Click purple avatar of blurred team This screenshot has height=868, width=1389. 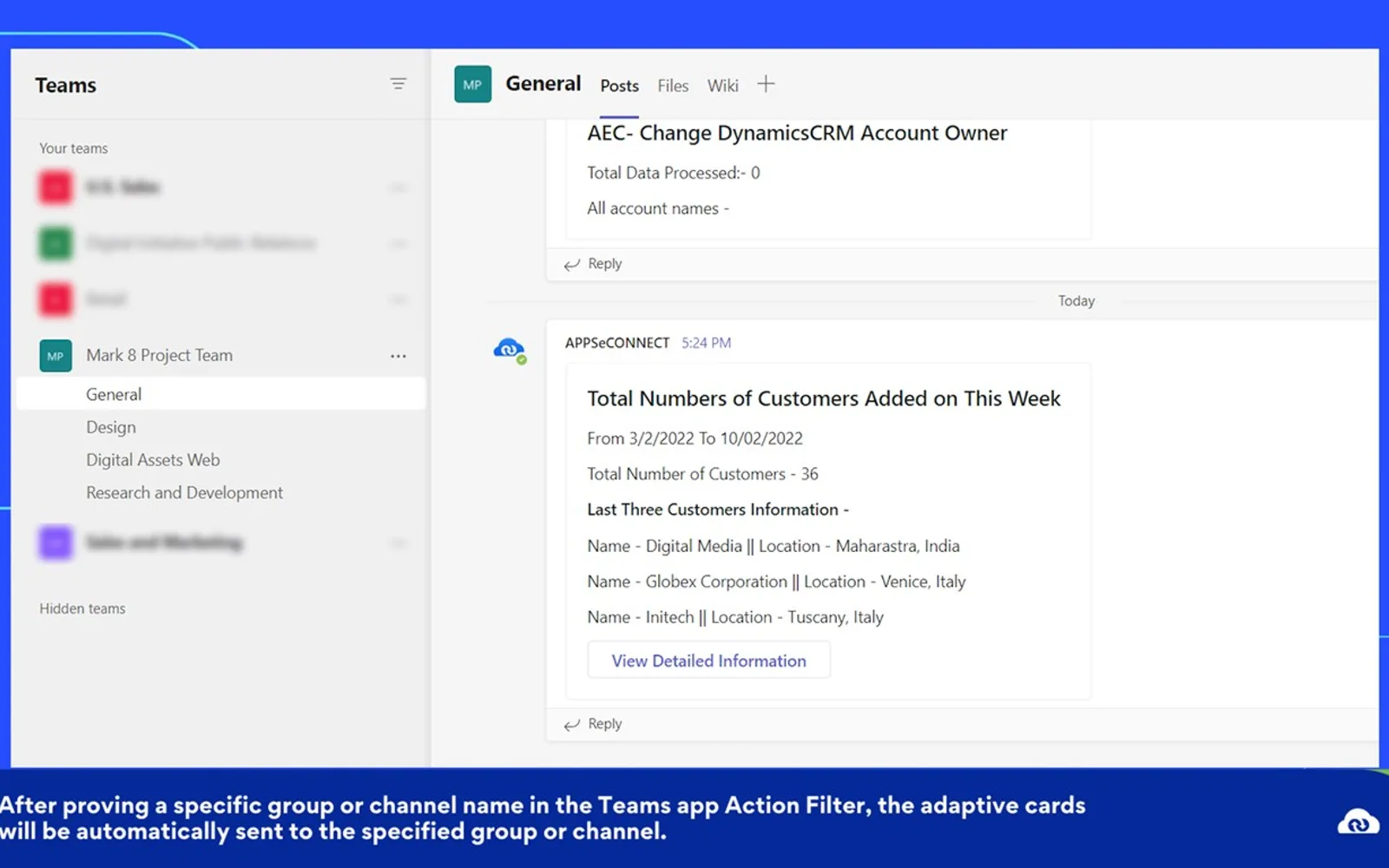56,543
